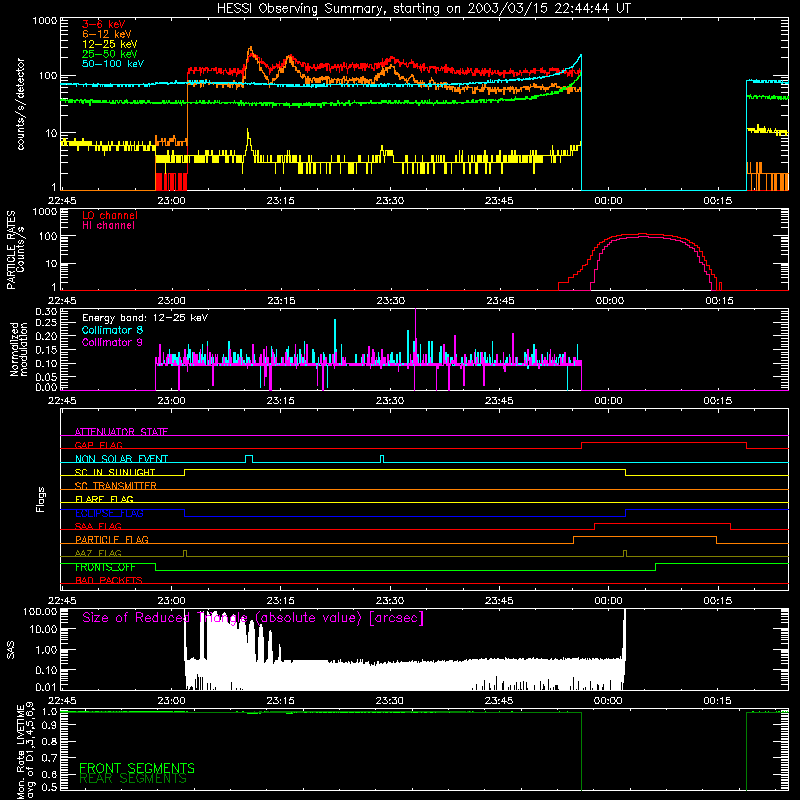Click the SC_IN_SUNLIGHT flag label
The height and width of the screenshot is (800, 800).
coord(115,472)
